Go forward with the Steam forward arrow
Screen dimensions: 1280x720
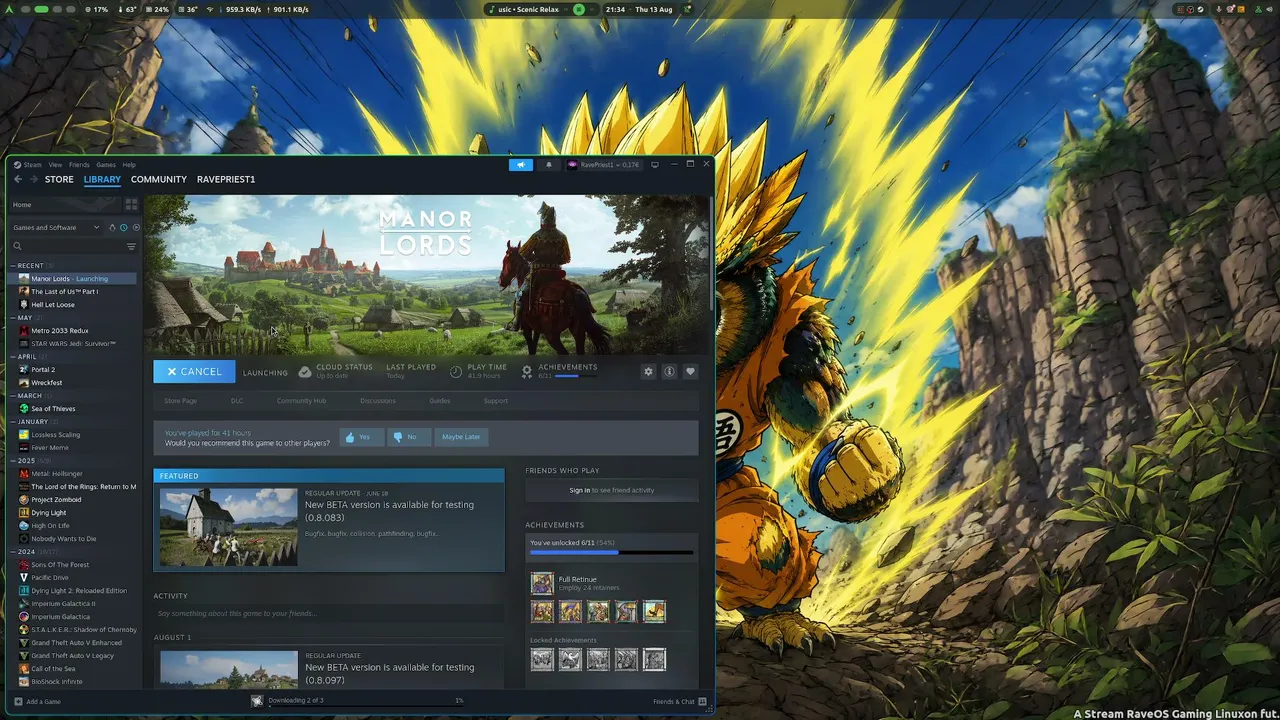click(x=33, y=179)
